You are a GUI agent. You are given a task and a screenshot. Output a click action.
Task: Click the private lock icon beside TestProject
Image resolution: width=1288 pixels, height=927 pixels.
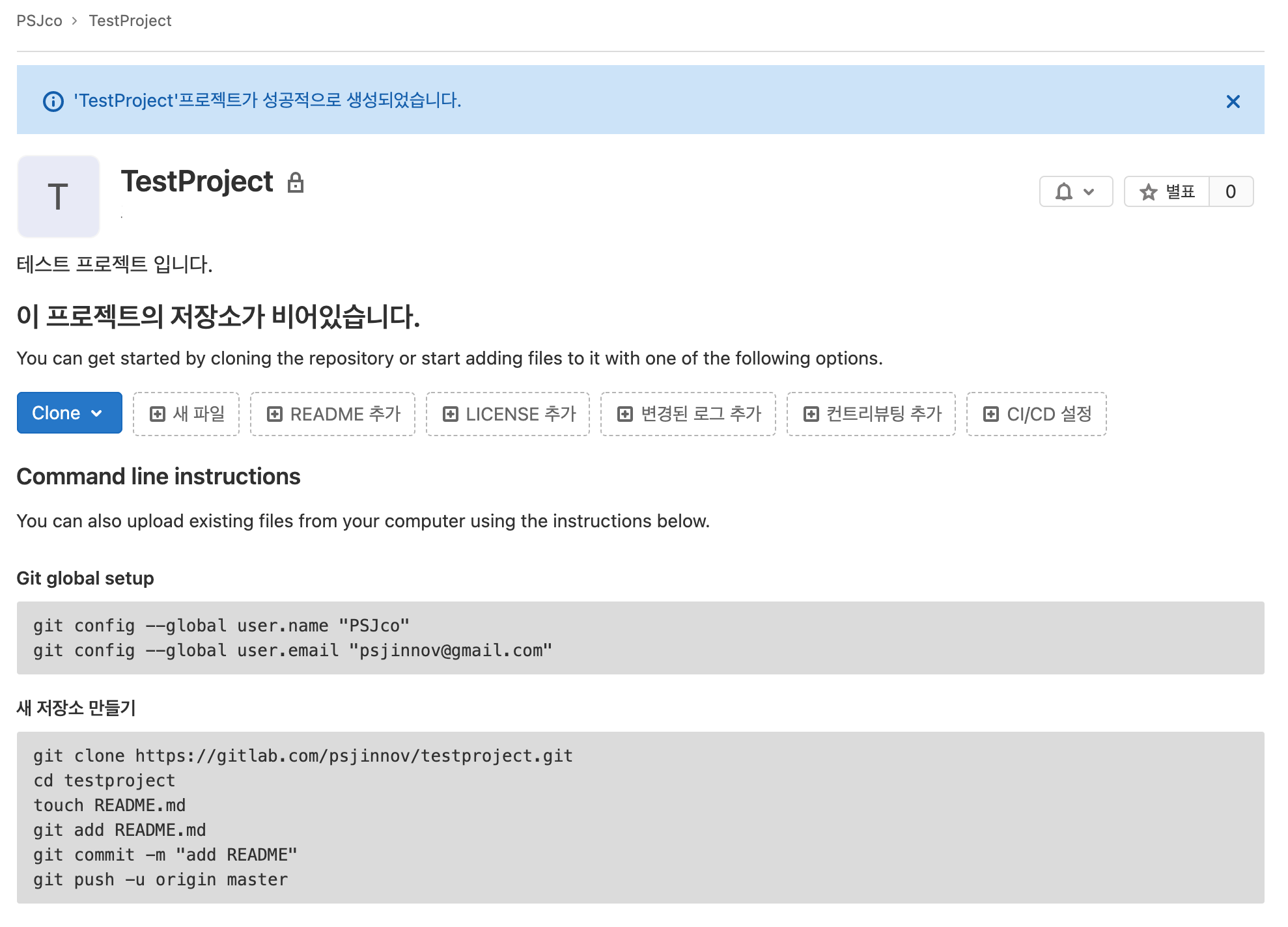tap(296, 183)
